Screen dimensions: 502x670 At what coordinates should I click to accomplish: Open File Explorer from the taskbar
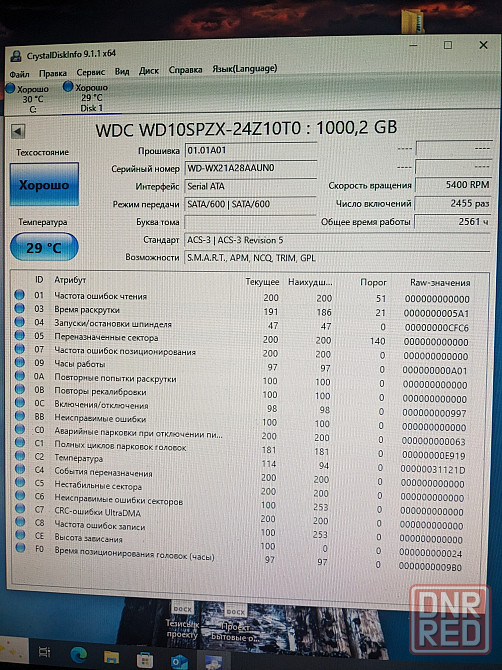click(x=111, y=656)
